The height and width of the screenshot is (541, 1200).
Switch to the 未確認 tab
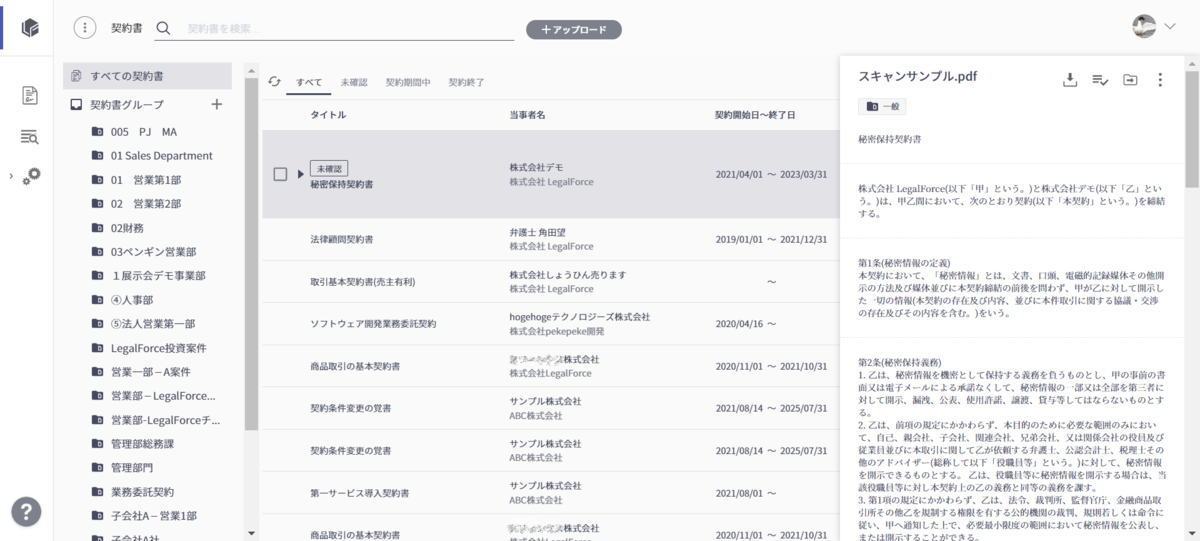pyautogui.click(x=353, y=82)
